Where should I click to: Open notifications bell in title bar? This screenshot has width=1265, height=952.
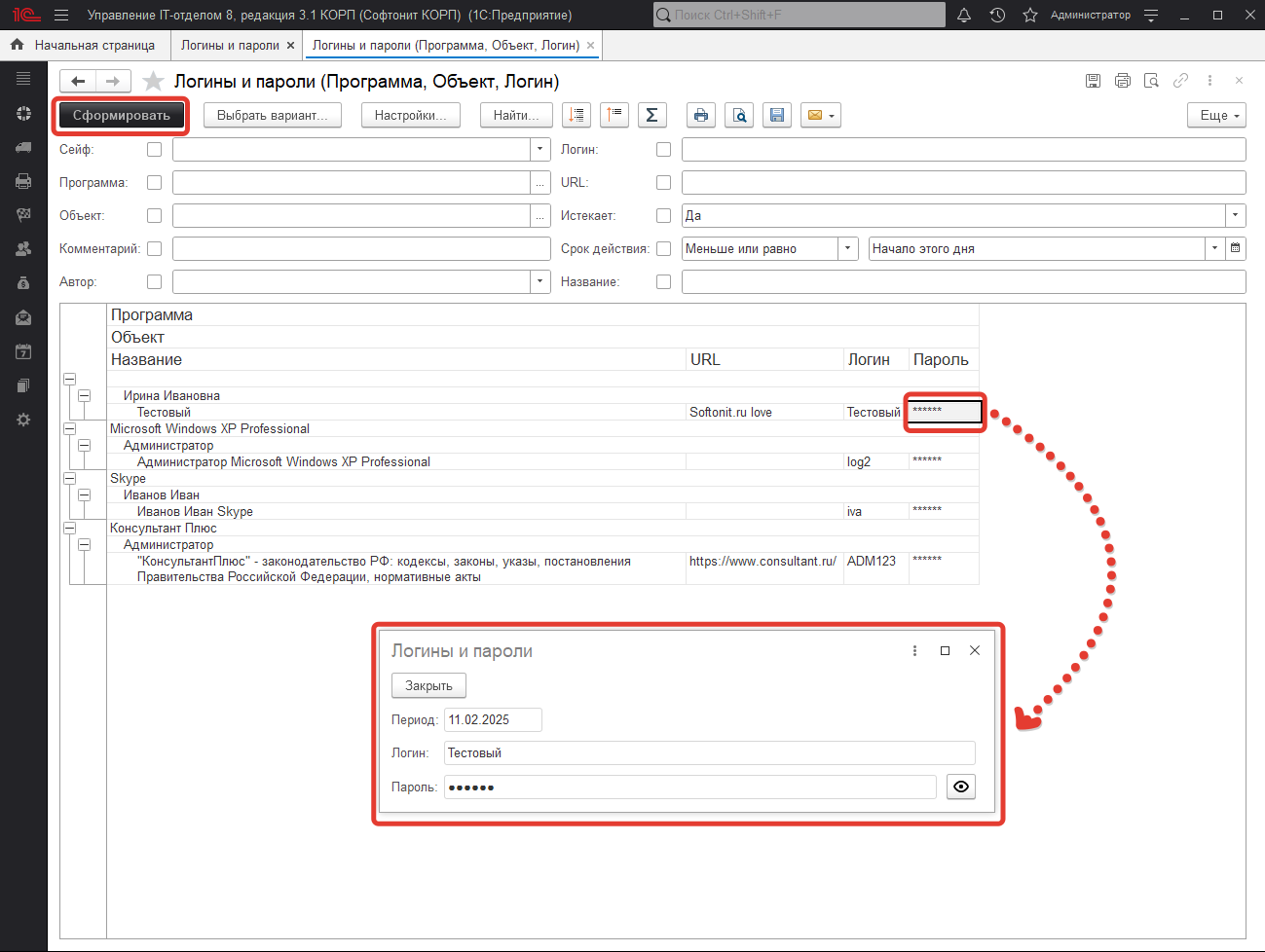[x=964, y=15]
